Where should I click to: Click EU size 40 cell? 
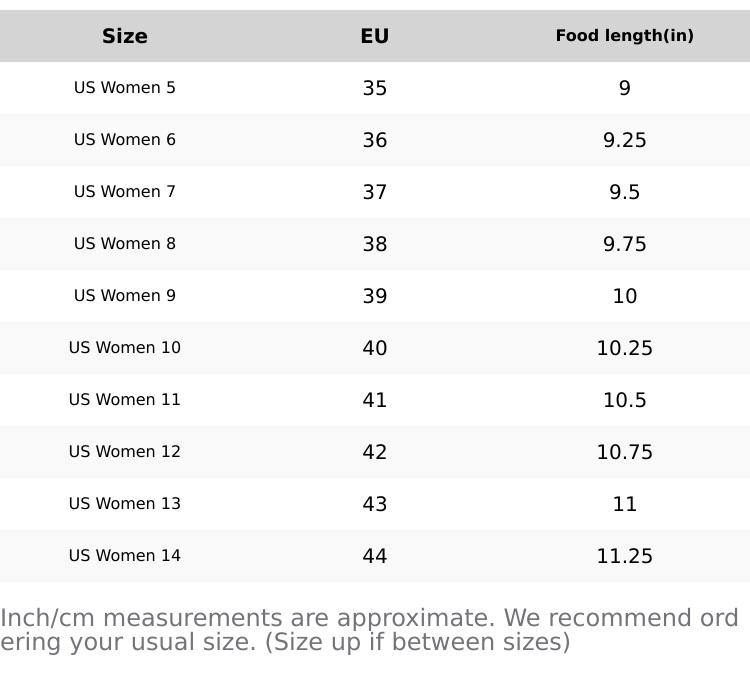[374, 348]
